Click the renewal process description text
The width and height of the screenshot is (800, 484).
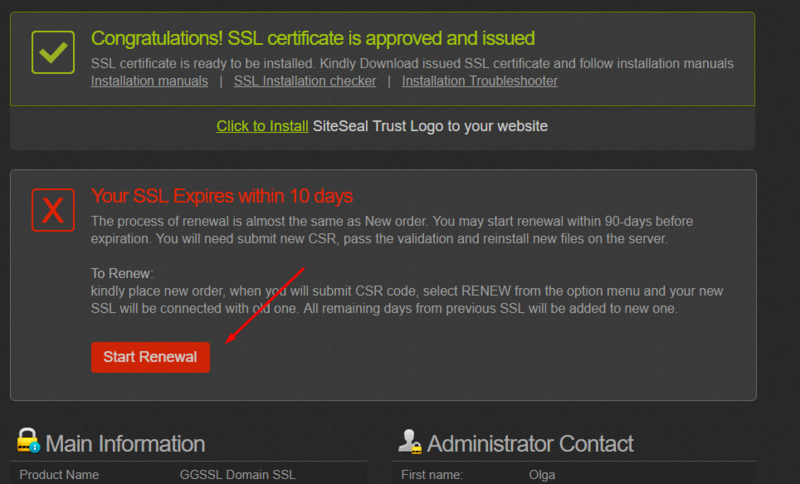pyautogui.click(x=392, y=230)
